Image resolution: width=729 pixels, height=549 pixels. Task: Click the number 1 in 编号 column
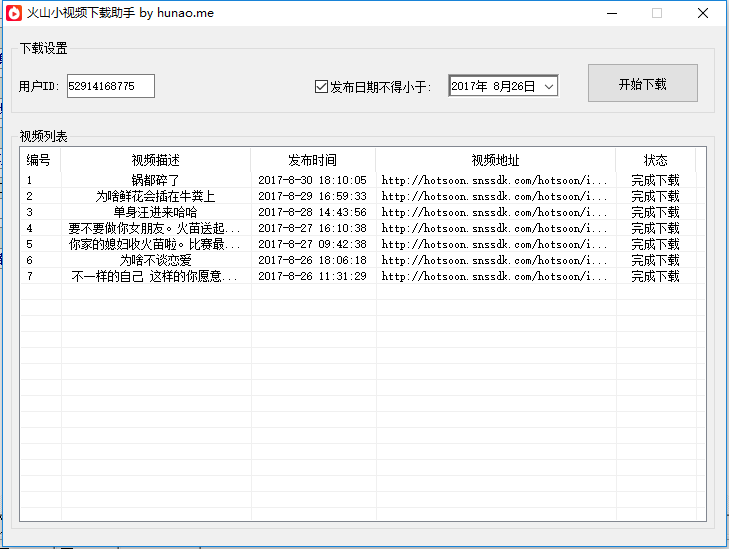pyautogui.click(x=29, y=180)
